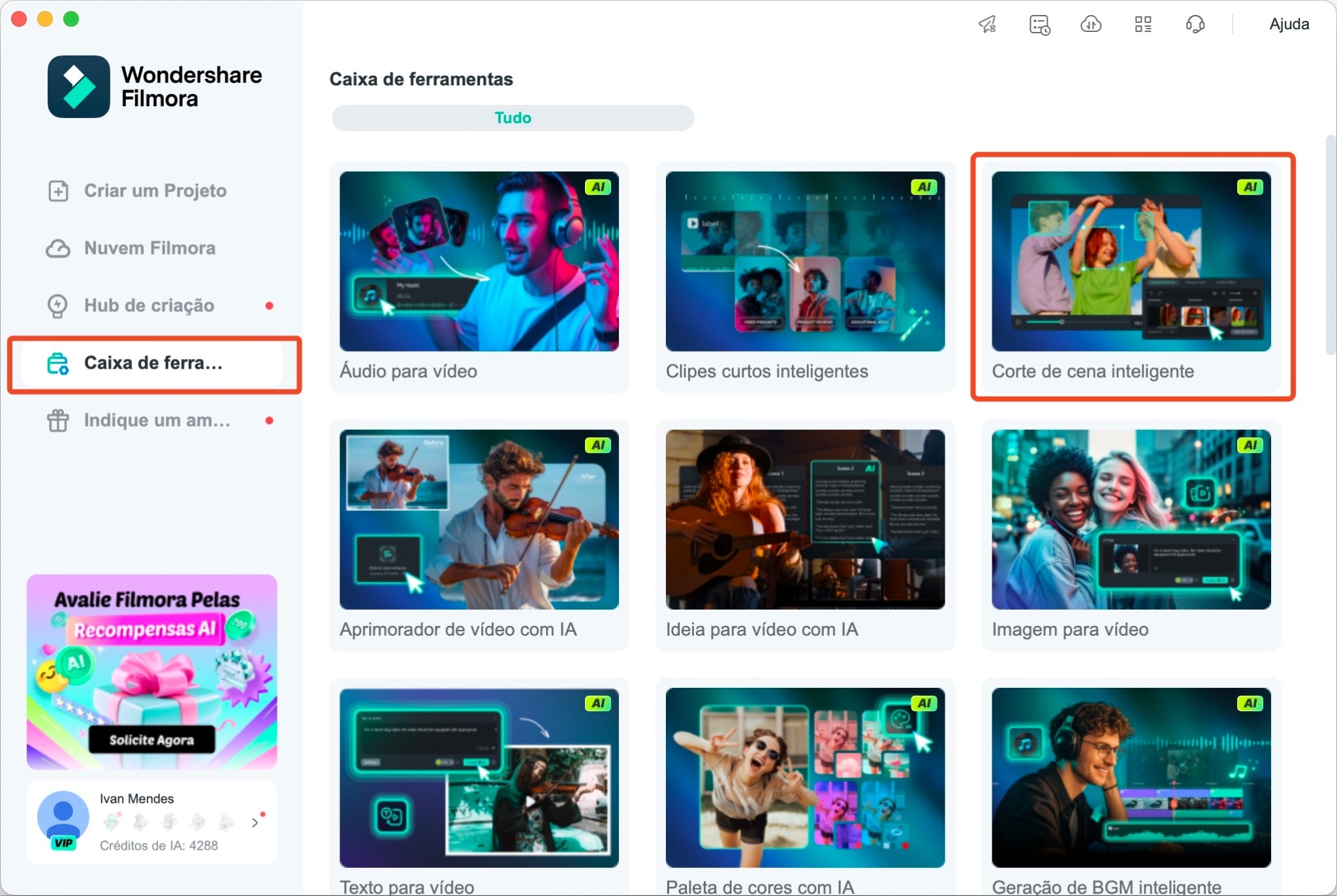Open Indique um am… referral item

pyautogui.click(x=157, y=420)
